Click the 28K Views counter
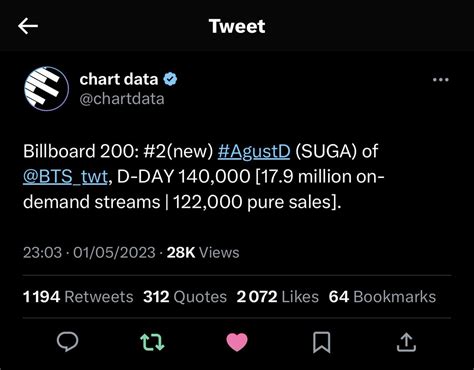 (203, 253)
